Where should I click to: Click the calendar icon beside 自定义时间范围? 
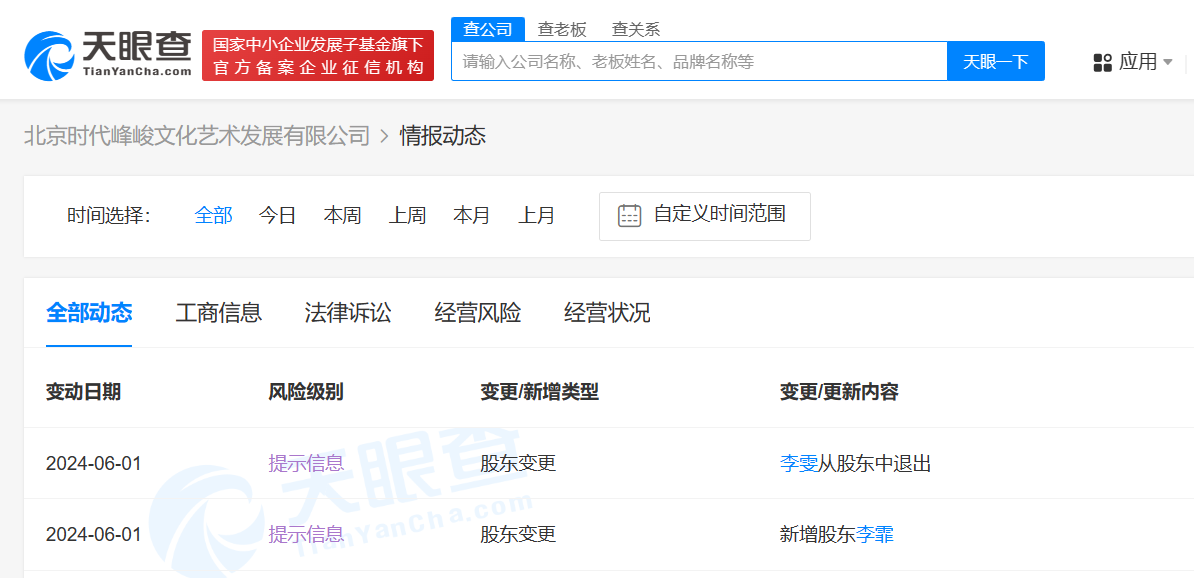pyautogui.click(x=629, y=214)
